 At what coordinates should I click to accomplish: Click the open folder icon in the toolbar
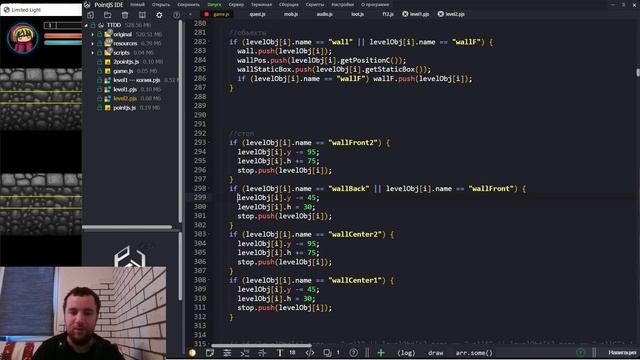pyautogui.click(x=107, y=15)
